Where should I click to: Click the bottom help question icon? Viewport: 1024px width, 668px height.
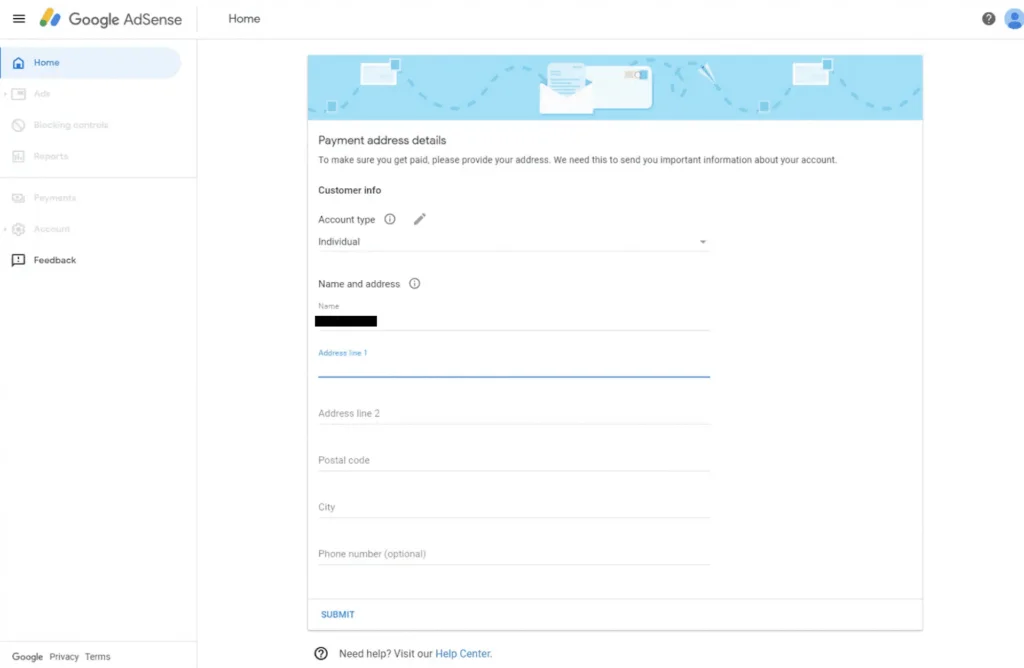coord(321,654)
